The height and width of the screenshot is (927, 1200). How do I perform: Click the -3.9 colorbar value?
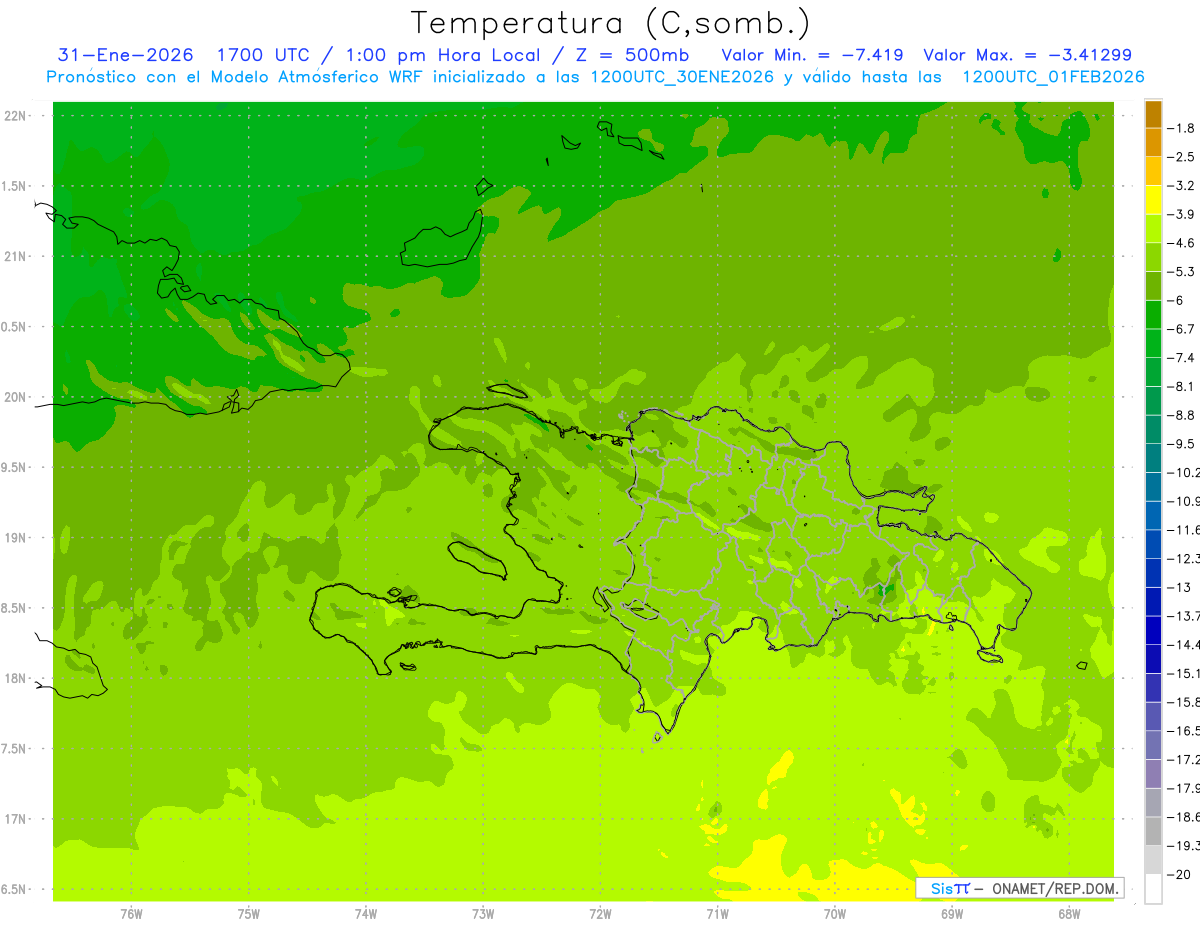tap(1182, 214)
